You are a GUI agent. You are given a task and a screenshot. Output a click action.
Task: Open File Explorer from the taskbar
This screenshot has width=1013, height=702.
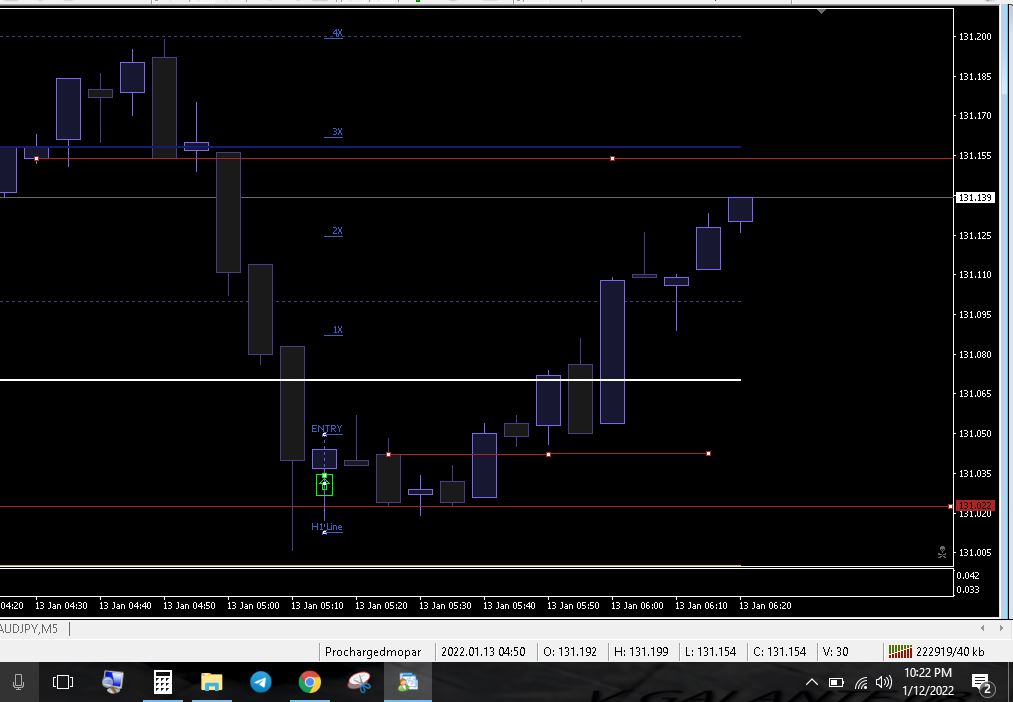coord(211,682)
